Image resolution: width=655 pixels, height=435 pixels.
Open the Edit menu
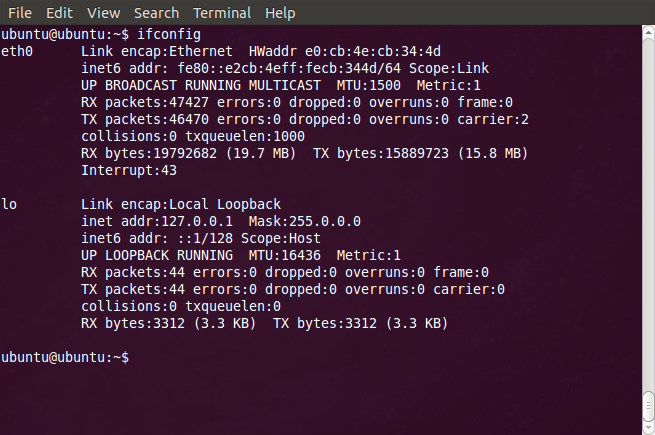click(59, 13)
